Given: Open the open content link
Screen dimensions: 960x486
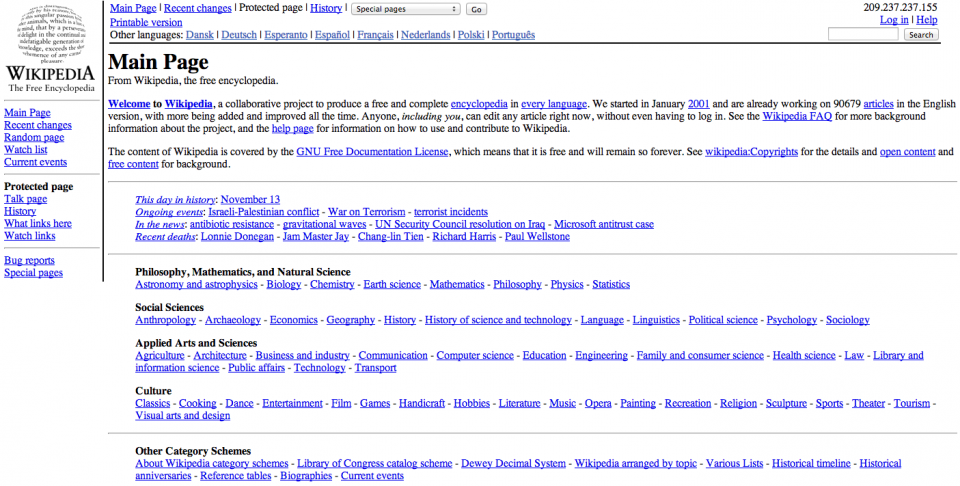Looking at the screenshot, I should [907, 152].
